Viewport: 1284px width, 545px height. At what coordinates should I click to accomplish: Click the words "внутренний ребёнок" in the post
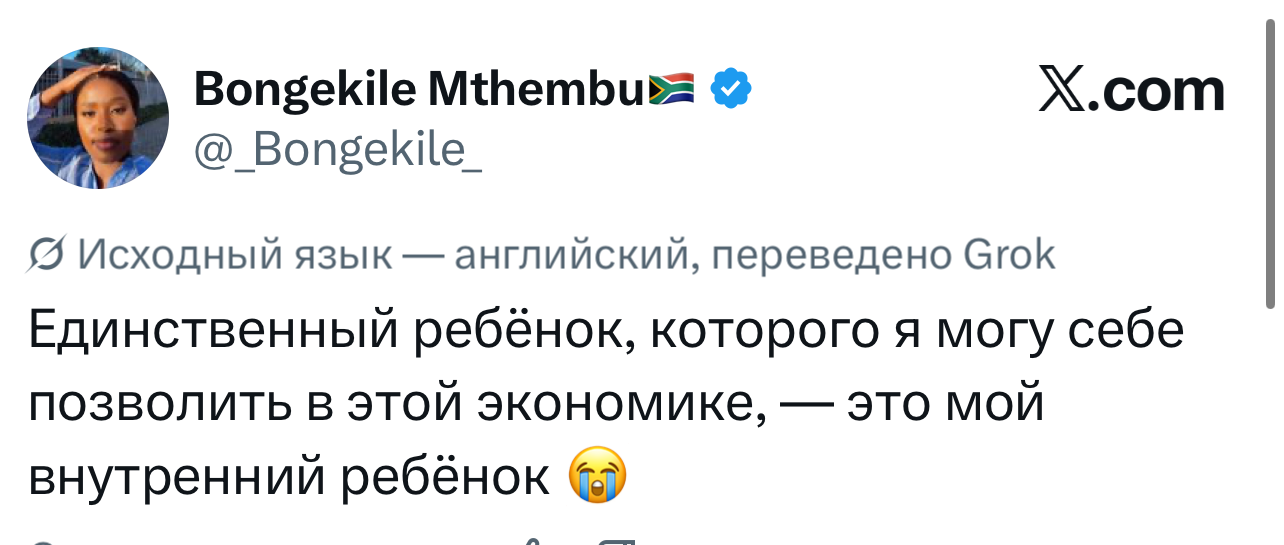pyautogui.click(x=288, y=476)
